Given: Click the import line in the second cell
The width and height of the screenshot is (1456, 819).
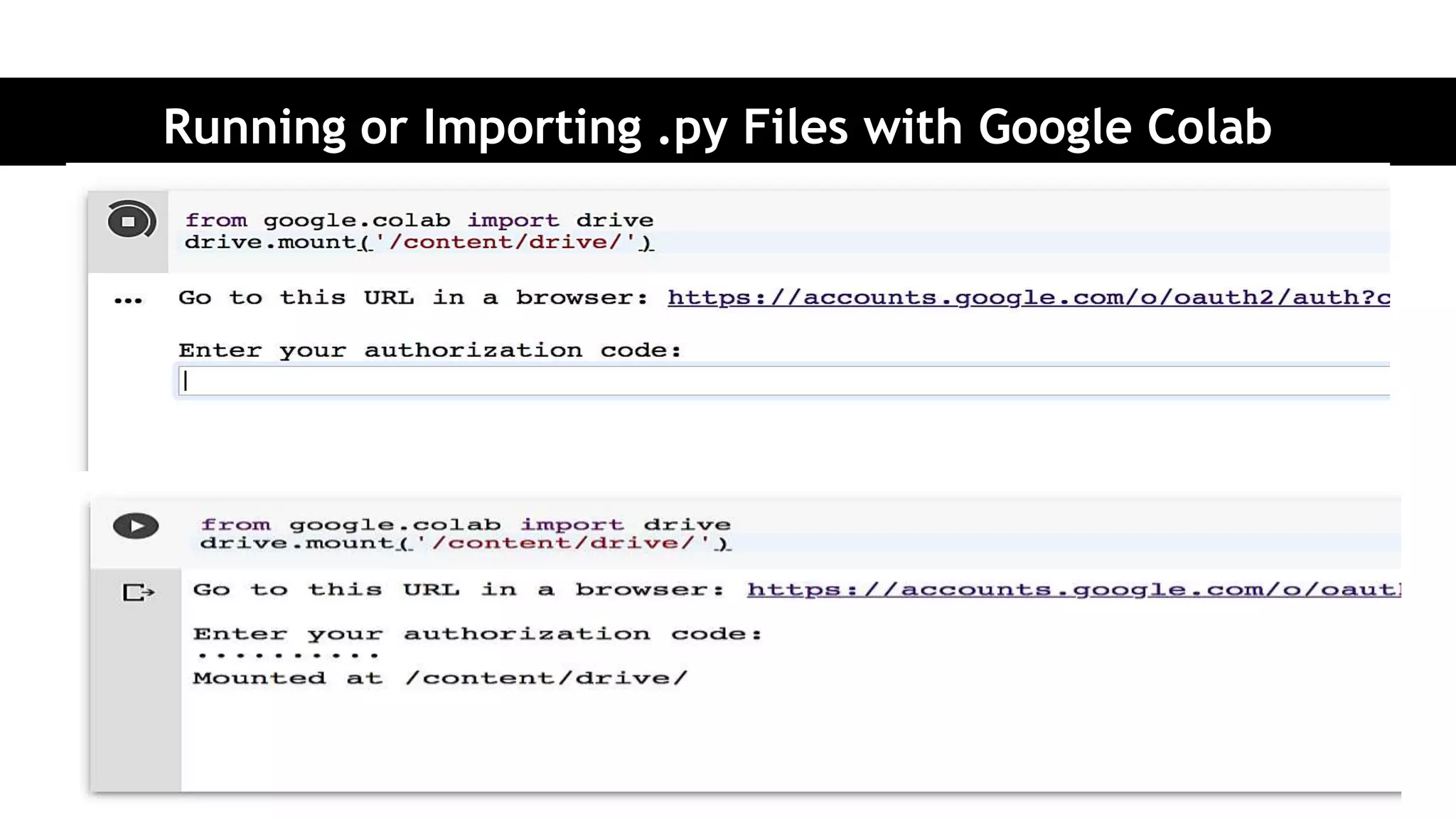Looking at the screenshot, I should click(465, 525).
